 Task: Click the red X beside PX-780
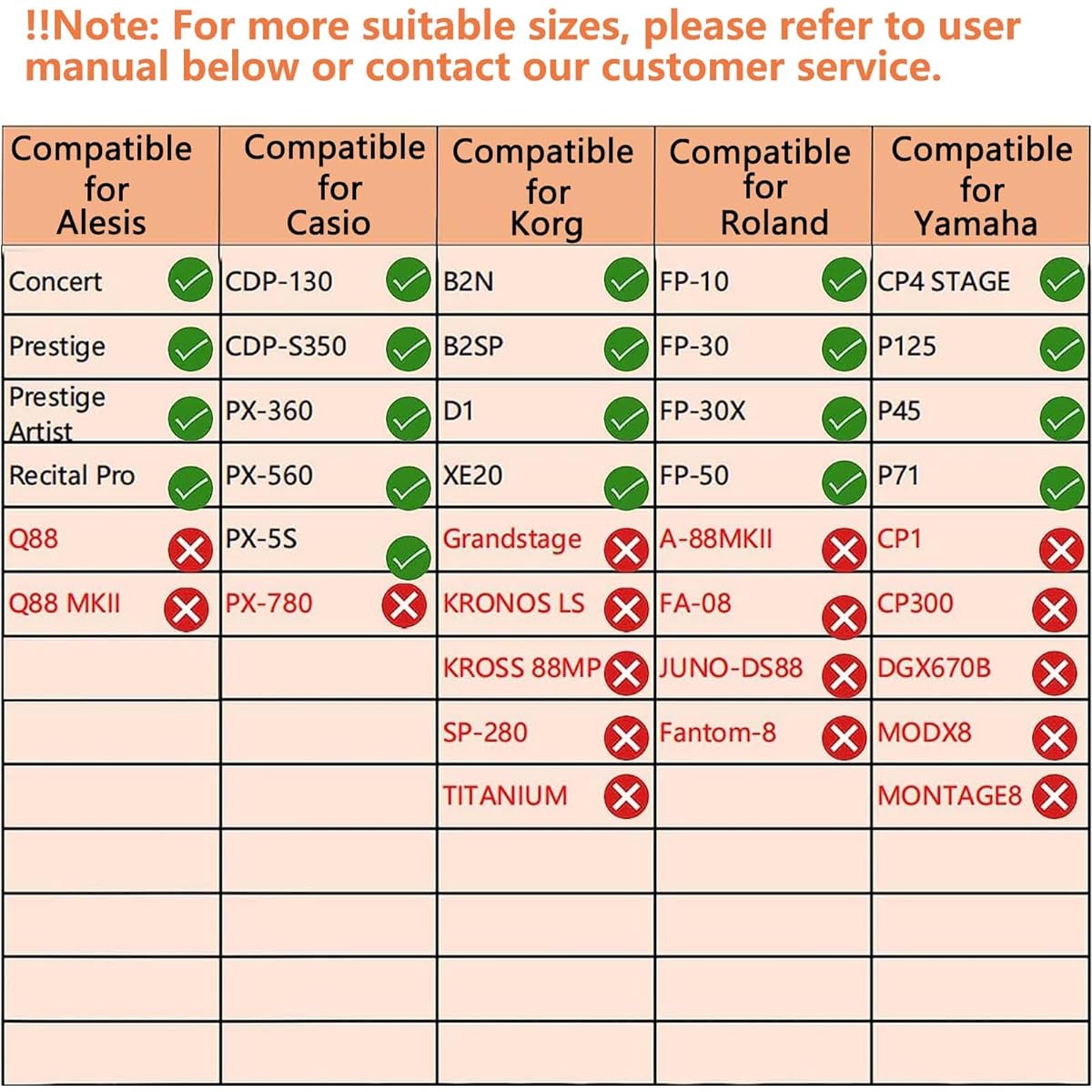tap(403, 605)
